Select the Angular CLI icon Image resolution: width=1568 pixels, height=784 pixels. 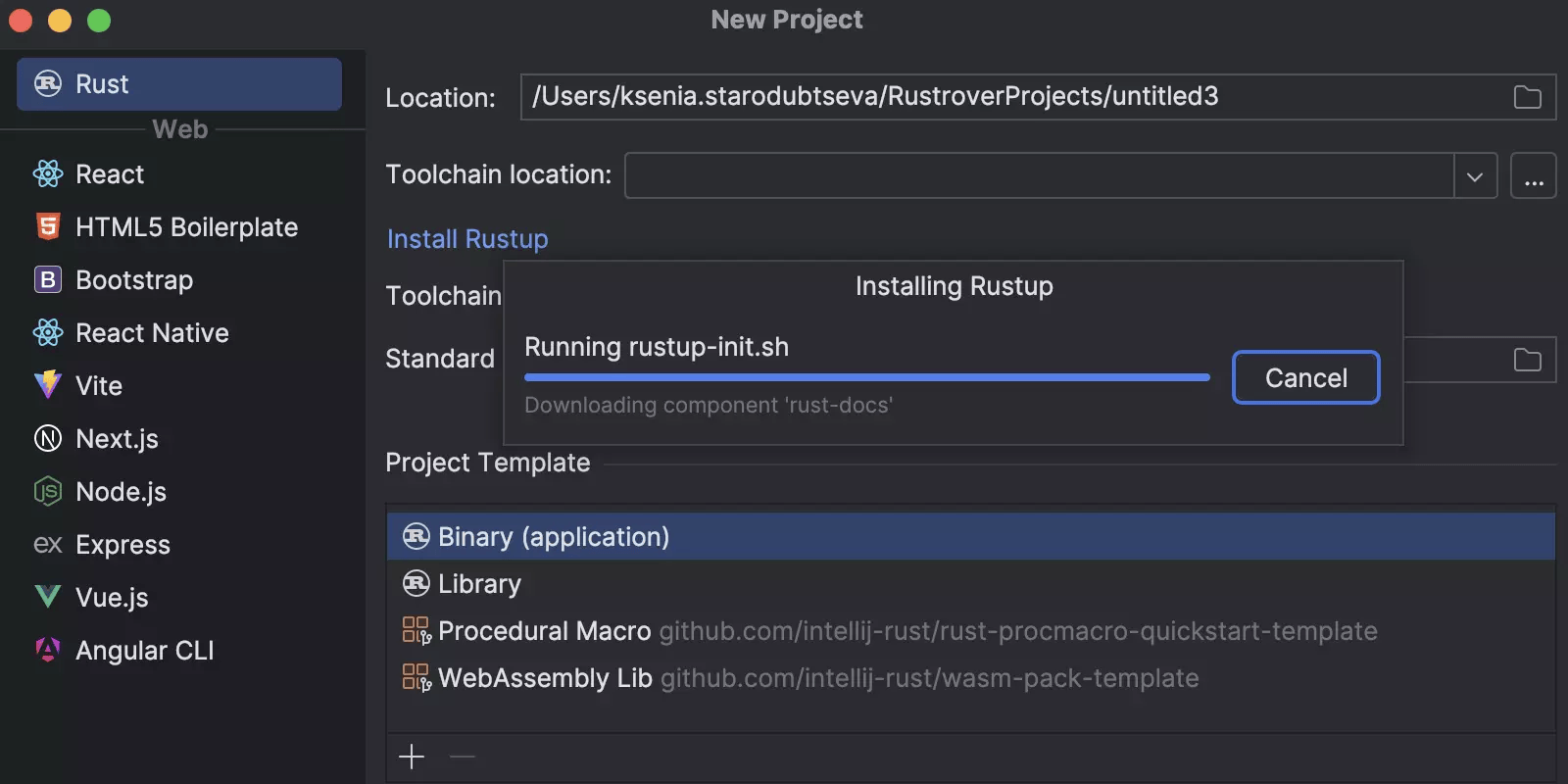48,651
